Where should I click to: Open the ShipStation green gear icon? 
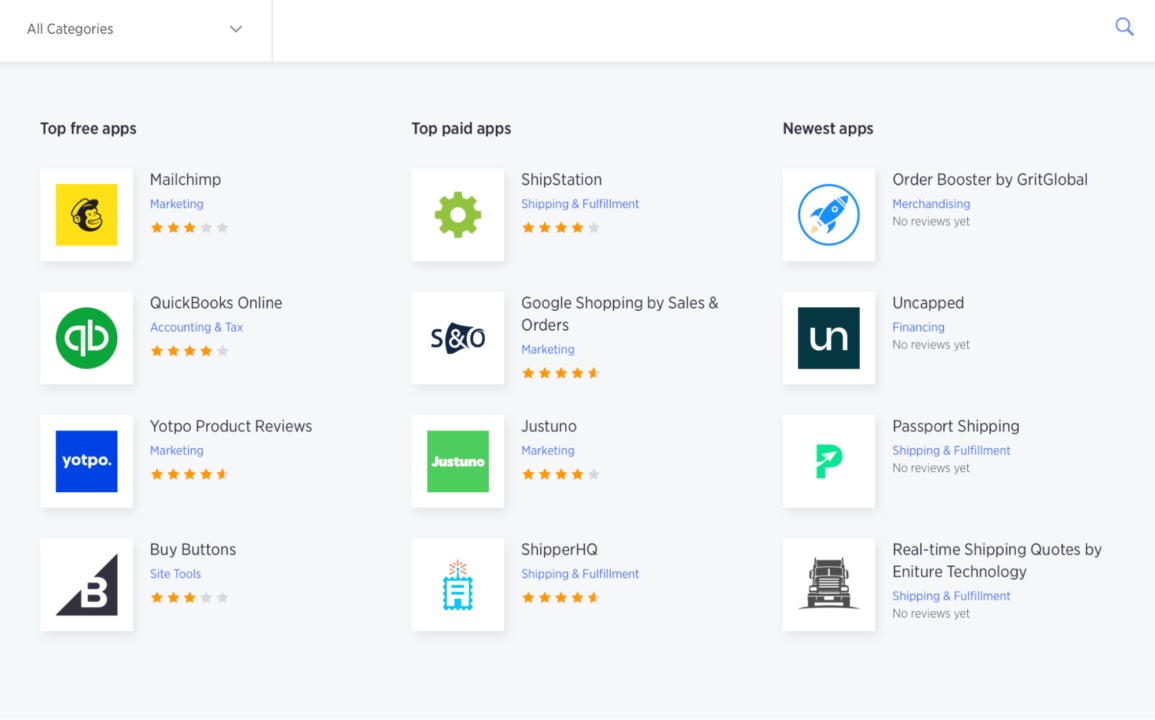457,214
